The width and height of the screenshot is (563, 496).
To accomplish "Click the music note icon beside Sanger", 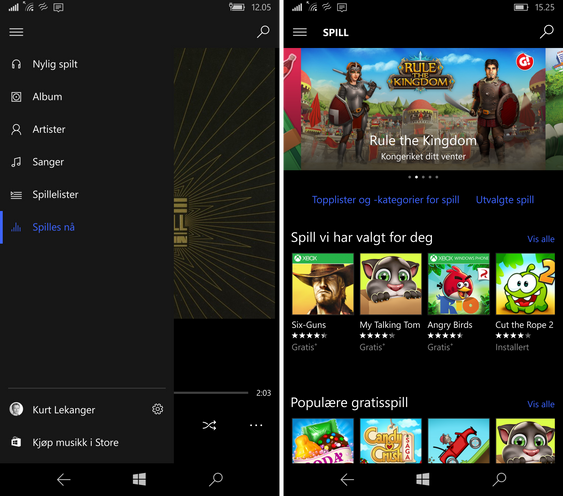I will [16, 162].
